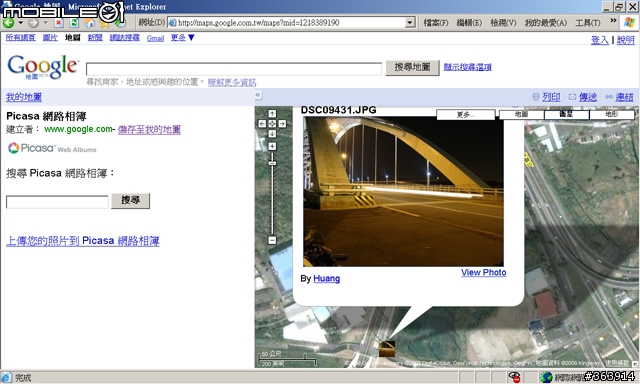Click the map zoom slider handle
The width and height of the screenshot is (640, 384).
point(272,163)
